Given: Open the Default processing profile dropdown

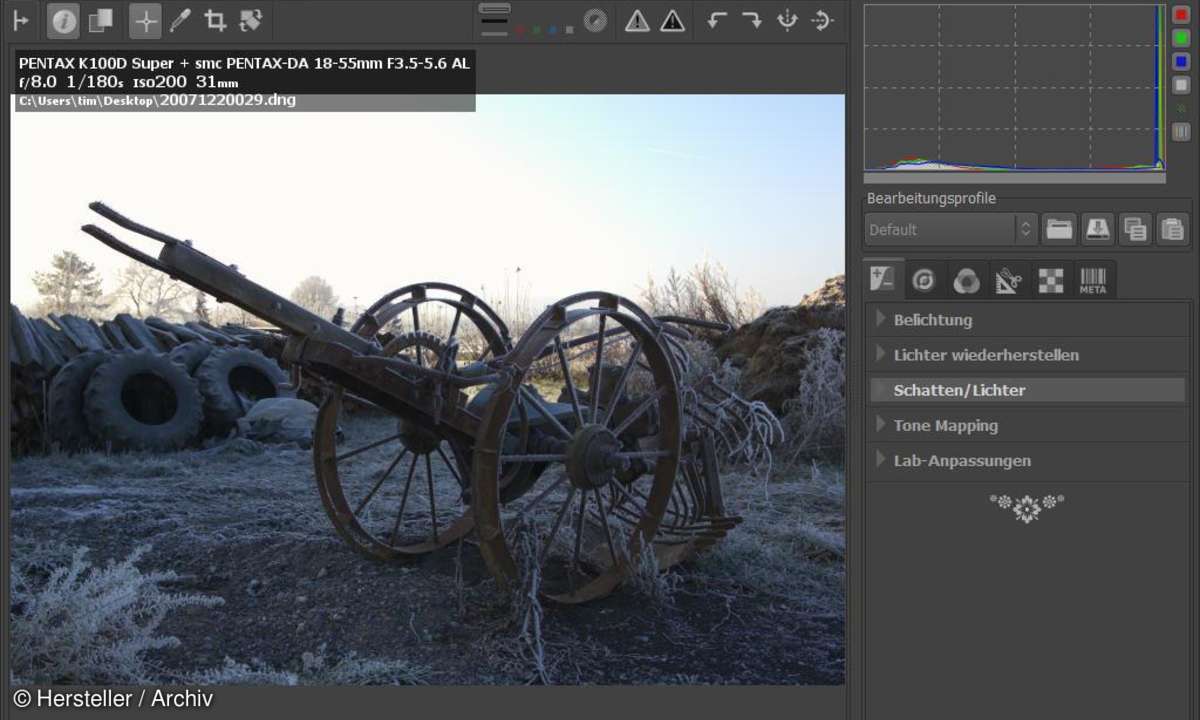Looking at the screenshot, I should 950,229.
